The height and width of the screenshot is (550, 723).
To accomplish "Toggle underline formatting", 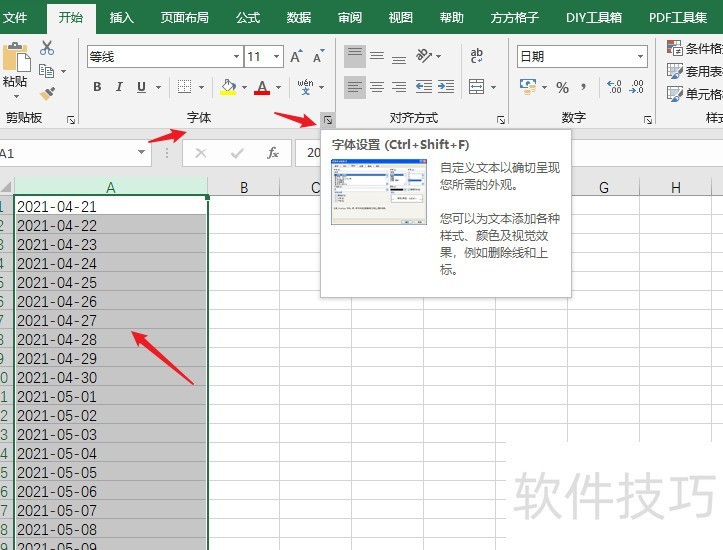I will (x=142, y=87).
